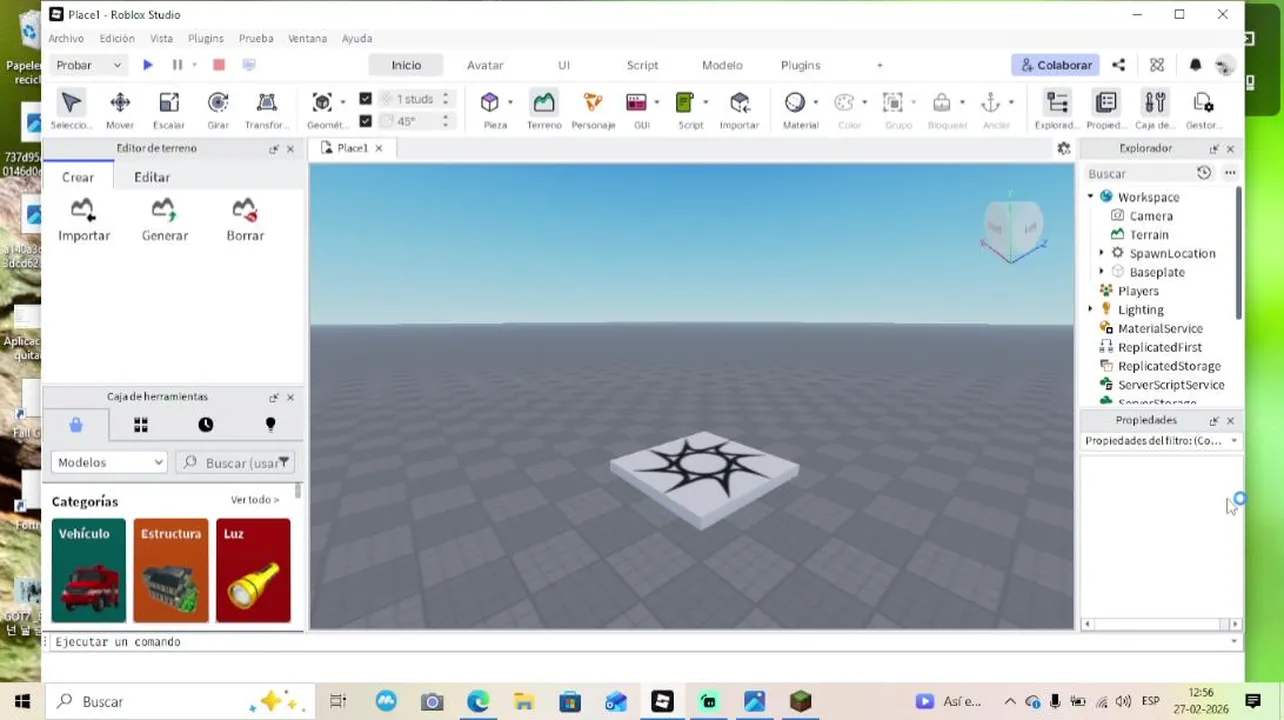Open toolbox creations lightbulb tab
Screen dimensions: 1284x720
(x=270, y=425)
